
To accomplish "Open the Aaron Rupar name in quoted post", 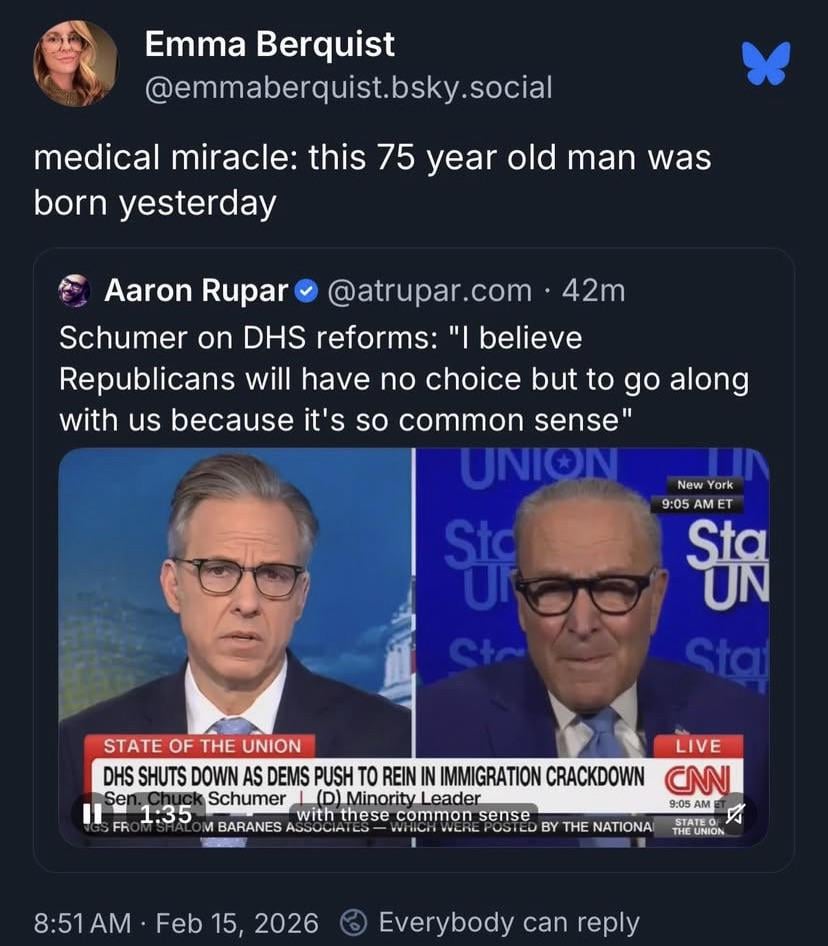I will point(196,291).
